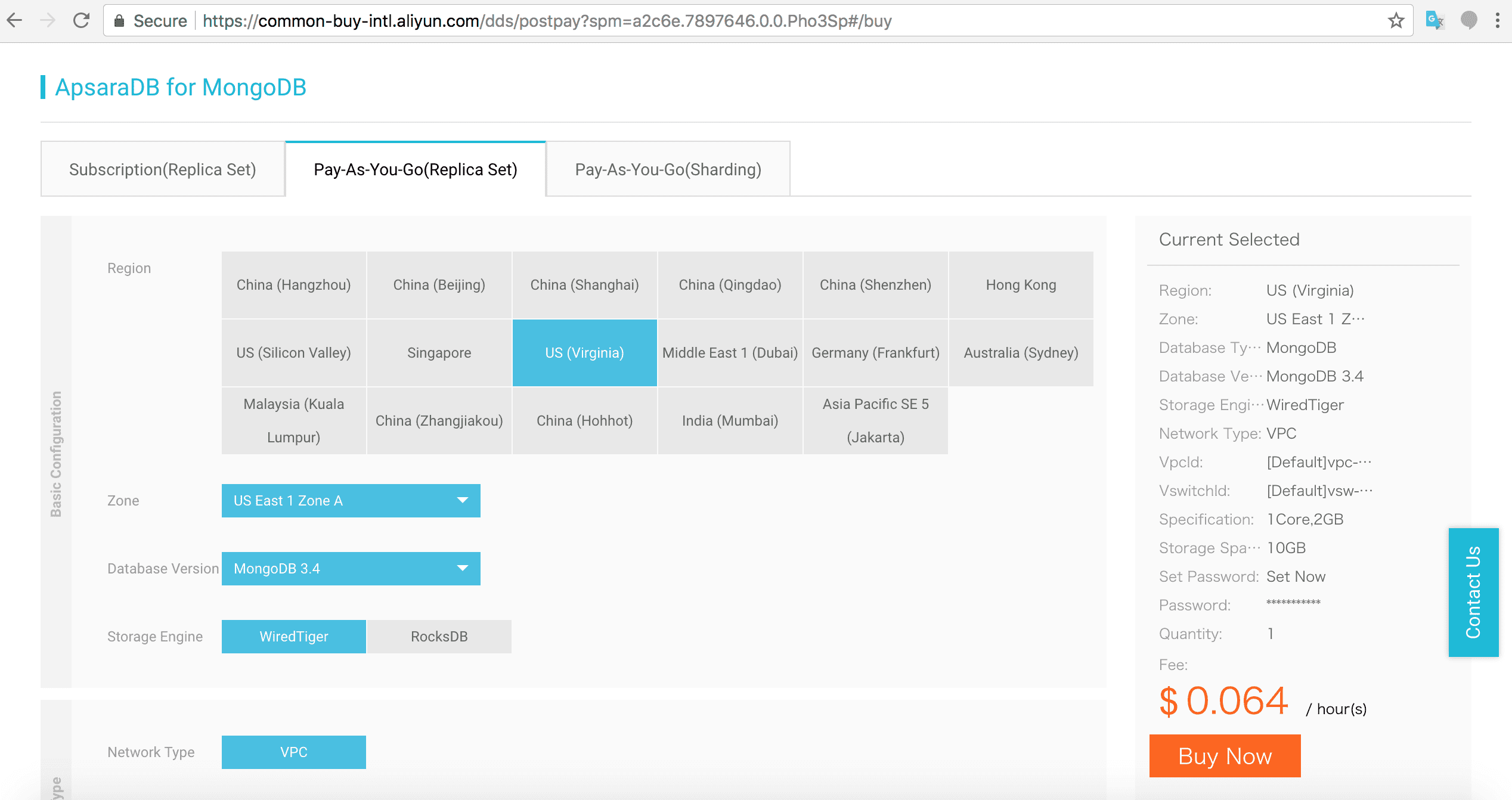Choose Middle East 1 (Dubai) region
This screenshot has height=800, width=1512.
pyautogui.click(x=730, y=353)
